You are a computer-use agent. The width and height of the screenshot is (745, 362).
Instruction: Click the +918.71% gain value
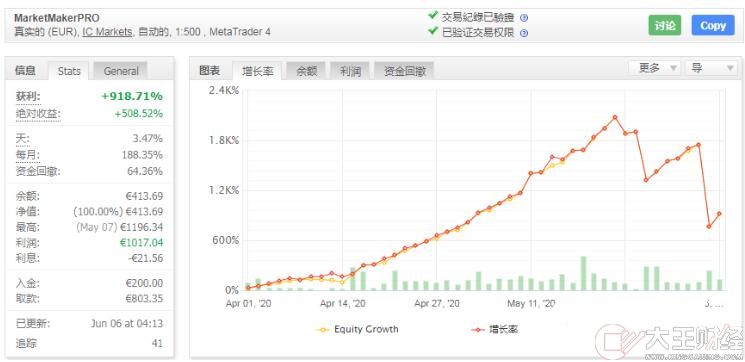(x=132, y=96)
